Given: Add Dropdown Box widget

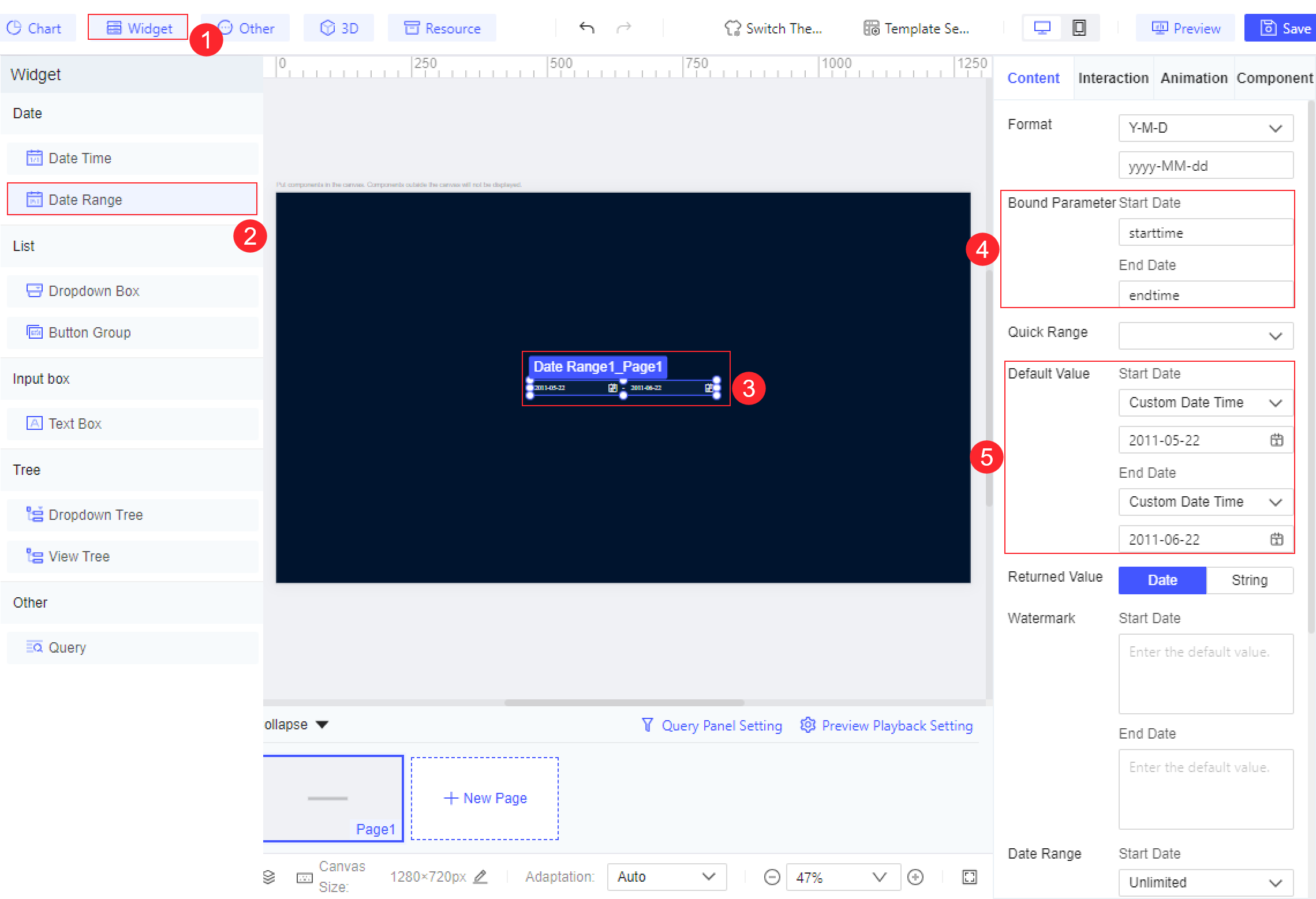Looking at the screenshot, I should pos(132,291).
